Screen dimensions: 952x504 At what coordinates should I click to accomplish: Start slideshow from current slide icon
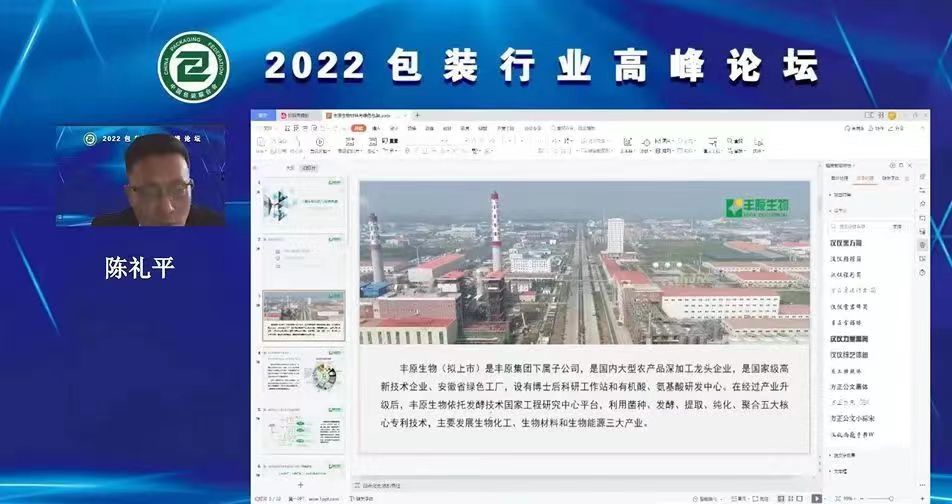[x=320, y=141]
